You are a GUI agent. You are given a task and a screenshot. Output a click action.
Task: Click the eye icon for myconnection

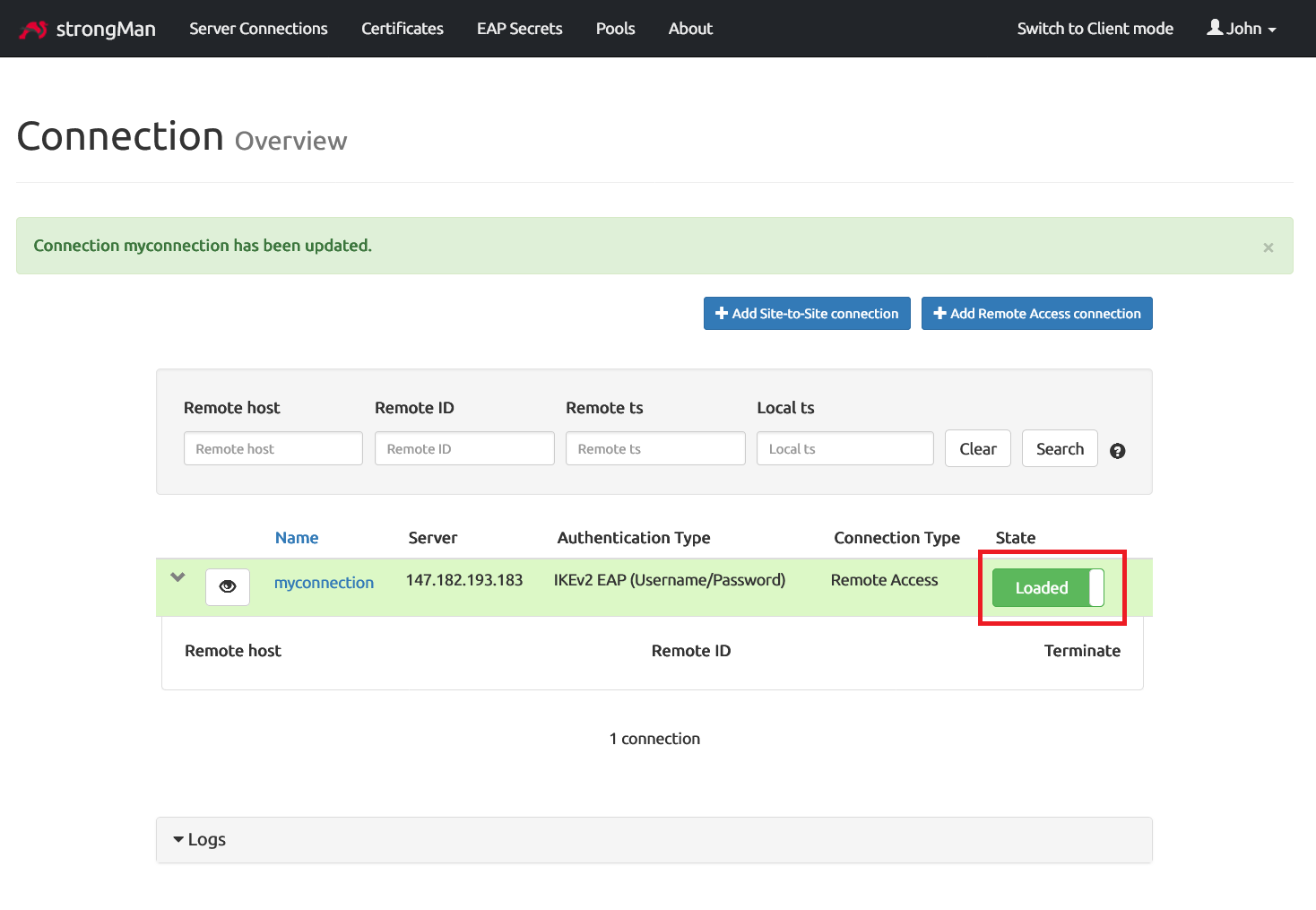click(228, 587)
